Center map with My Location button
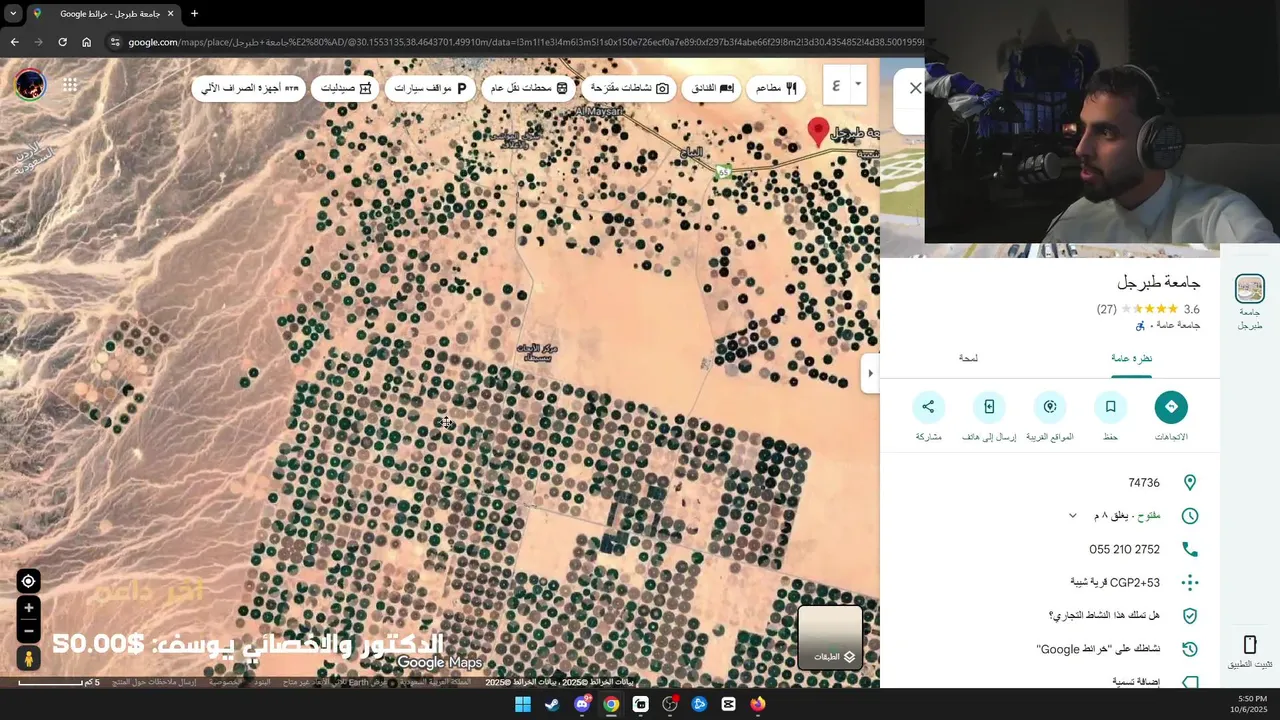The width and height of the screenshot is (1280, 720). (x=29, y=581)
